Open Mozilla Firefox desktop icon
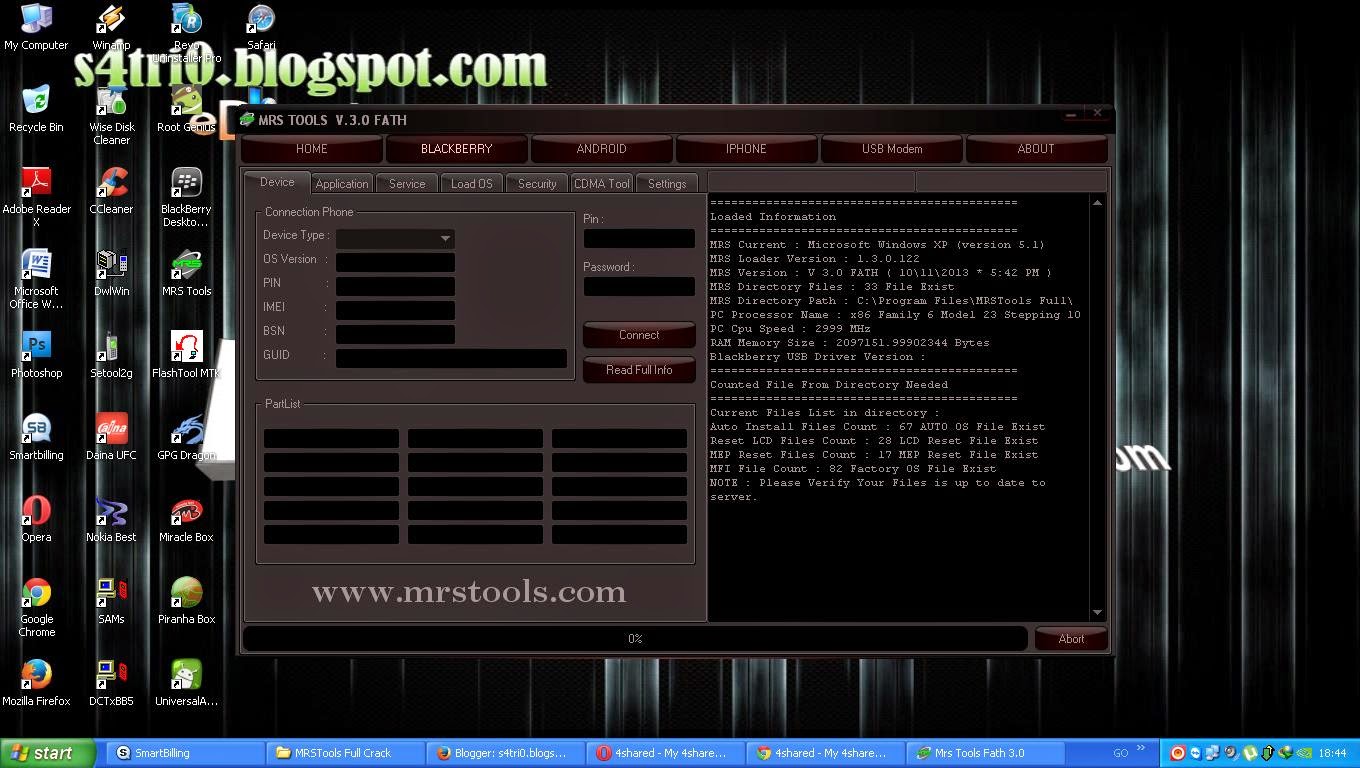This screenshot has height=768, width=1360. click(36, 683)
